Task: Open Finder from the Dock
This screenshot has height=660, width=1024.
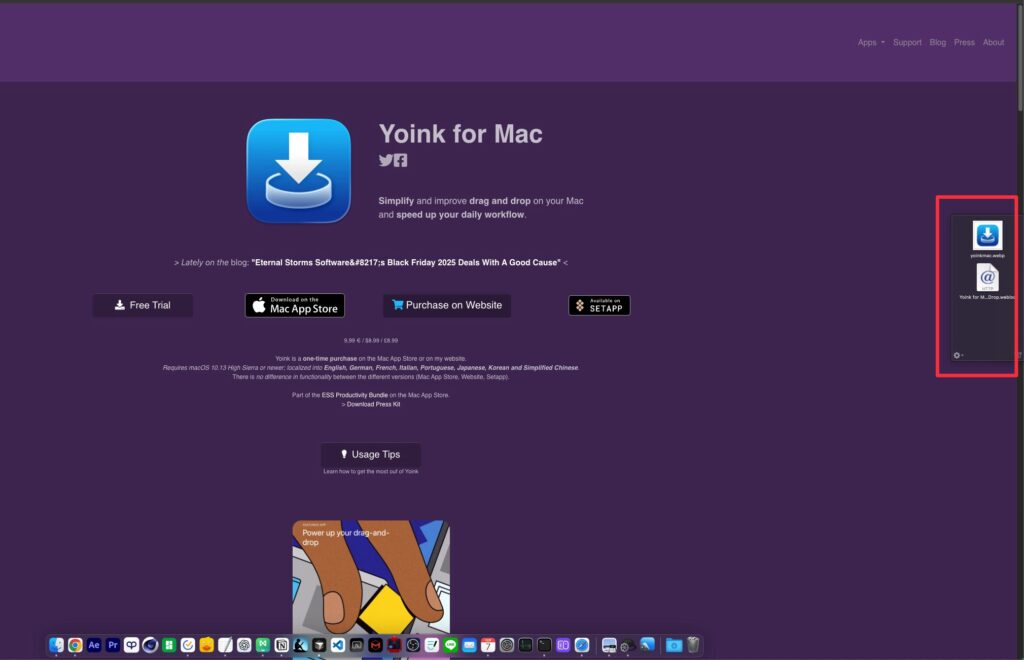Action: (56, 646)
